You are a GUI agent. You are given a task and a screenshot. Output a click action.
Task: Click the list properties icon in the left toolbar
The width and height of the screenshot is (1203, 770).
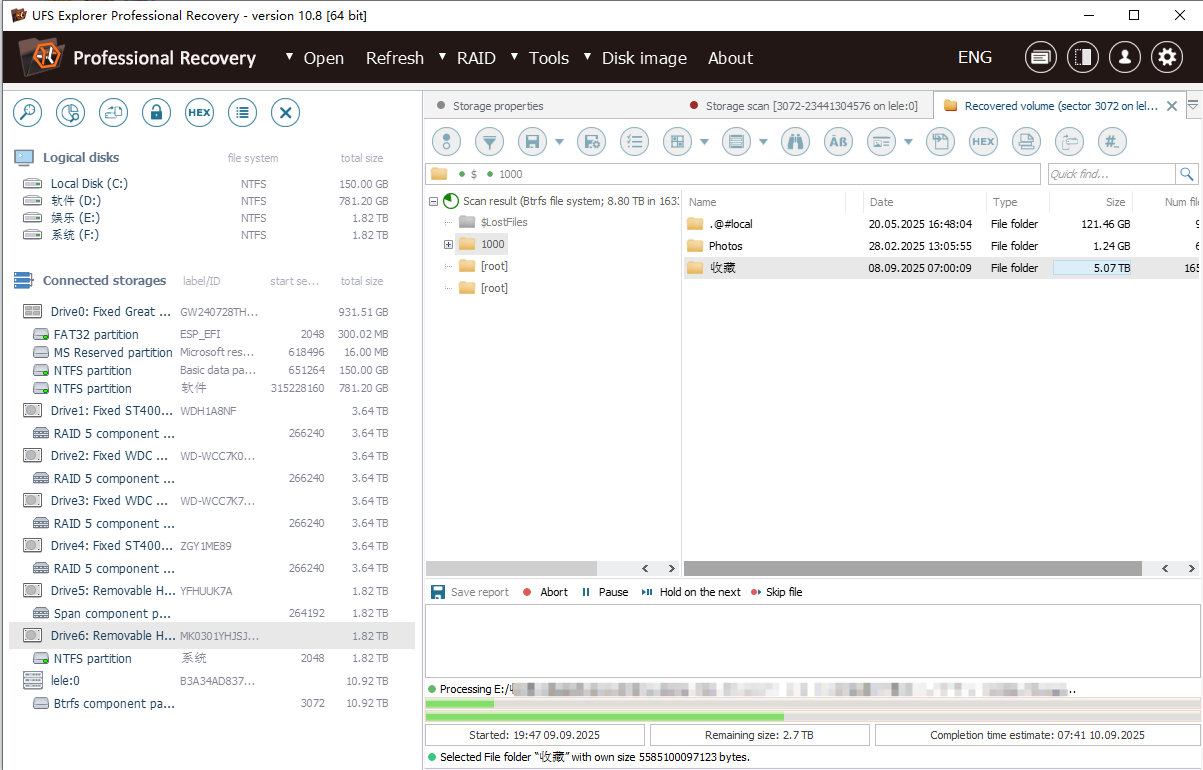(x=242, y=112)
